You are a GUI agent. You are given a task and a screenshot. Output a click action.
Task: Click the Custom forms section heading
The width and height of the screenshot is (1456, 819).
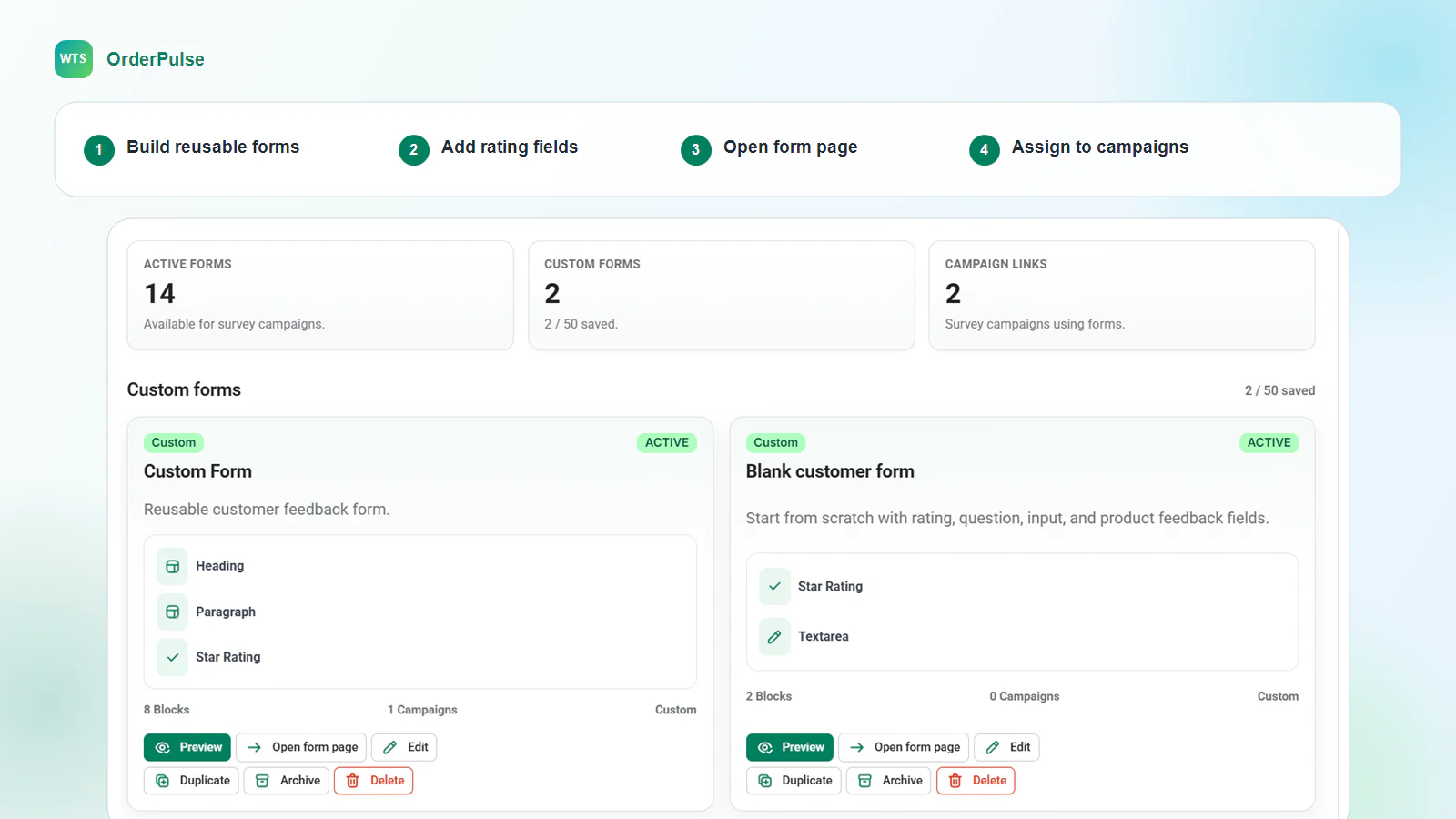click(x=184, y=389)
